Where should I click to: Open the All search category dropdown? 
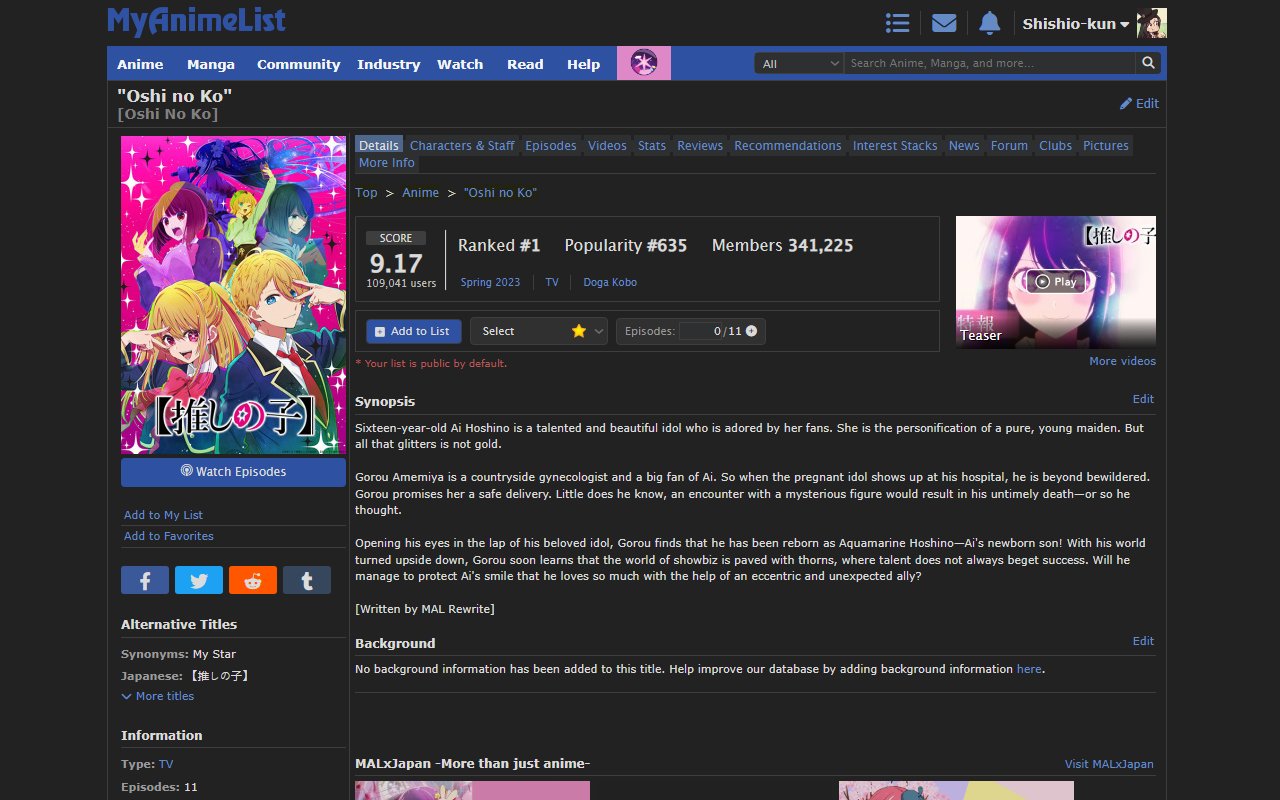(x=798, y=62)
